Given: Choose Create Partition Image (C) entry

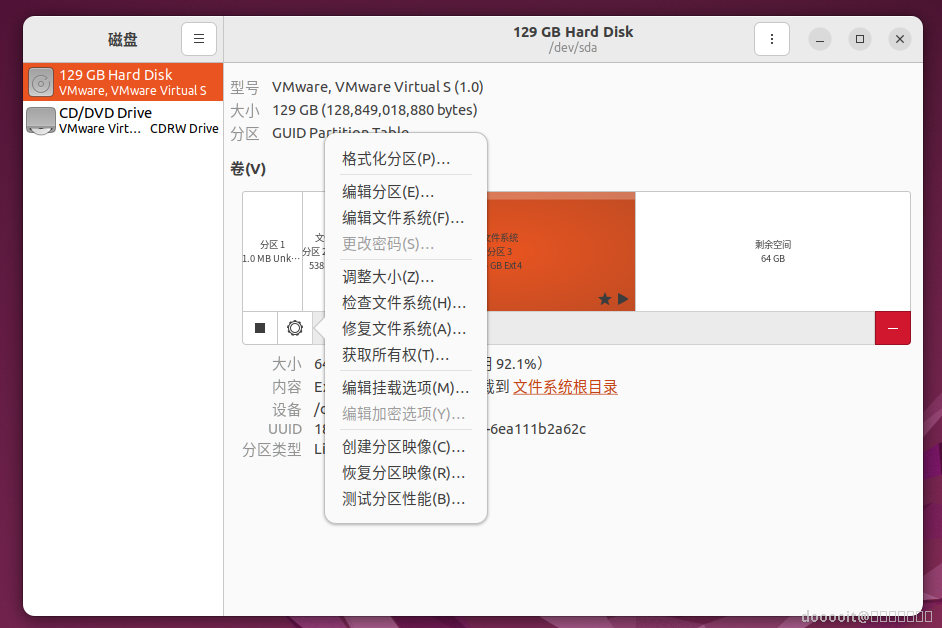Looking at the screenshot, I should pos(406,447).
